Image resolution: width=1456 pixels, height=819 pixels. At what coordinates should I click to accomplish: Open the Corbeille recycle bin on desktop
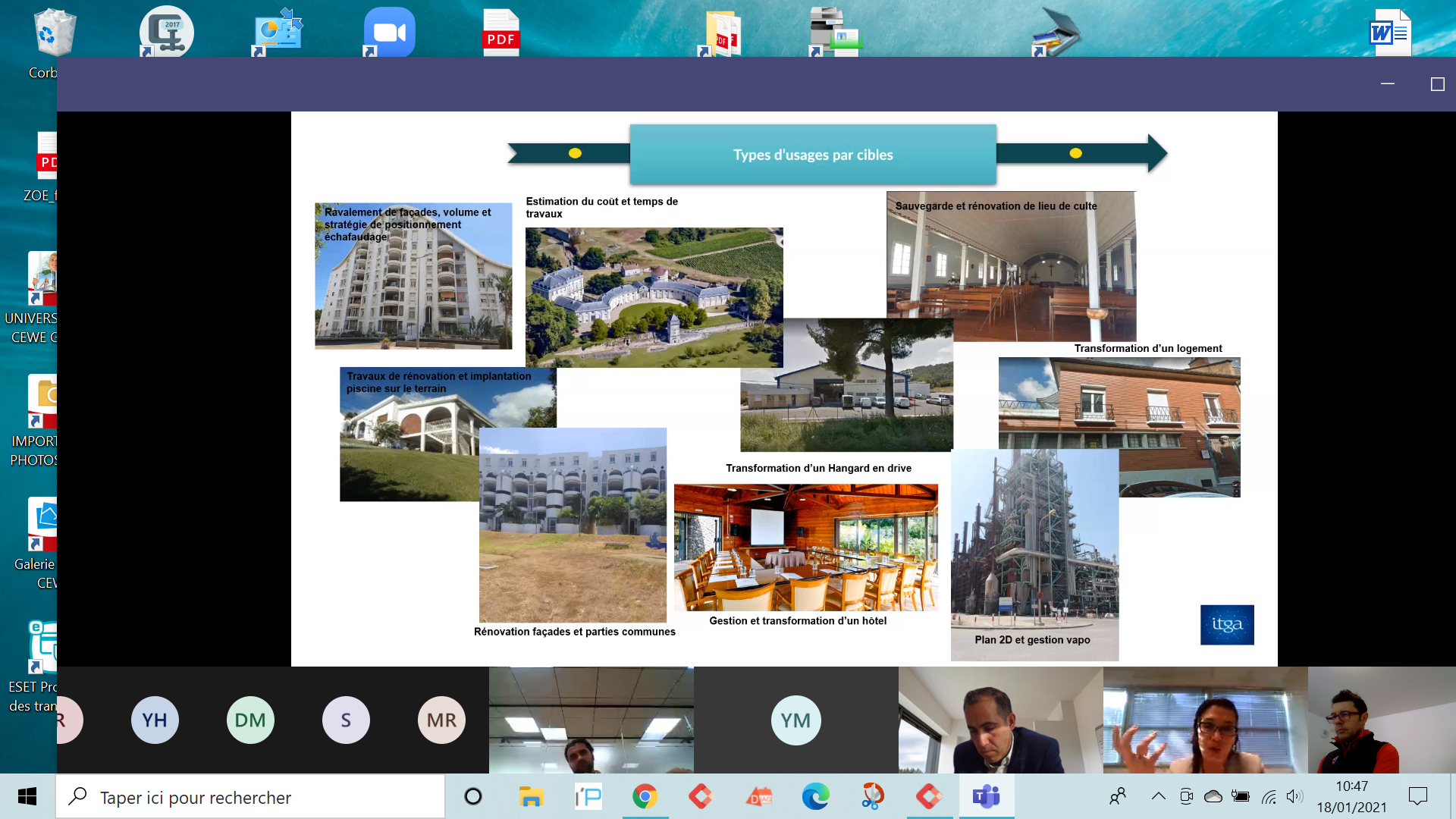[x=53, y=32]
